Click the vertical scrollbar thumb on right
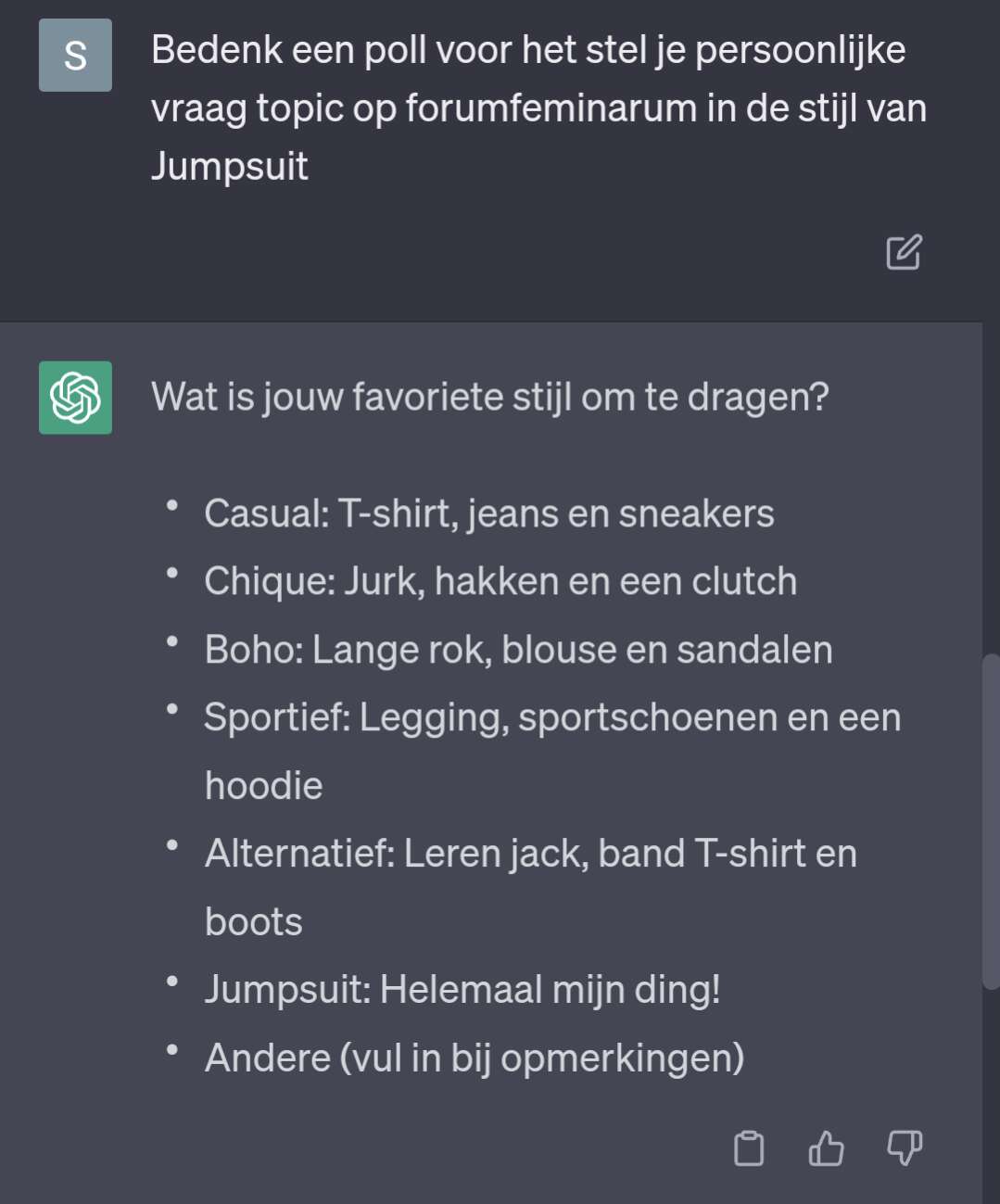This screenshot has height=1204, width=1000. click(991, 822)
